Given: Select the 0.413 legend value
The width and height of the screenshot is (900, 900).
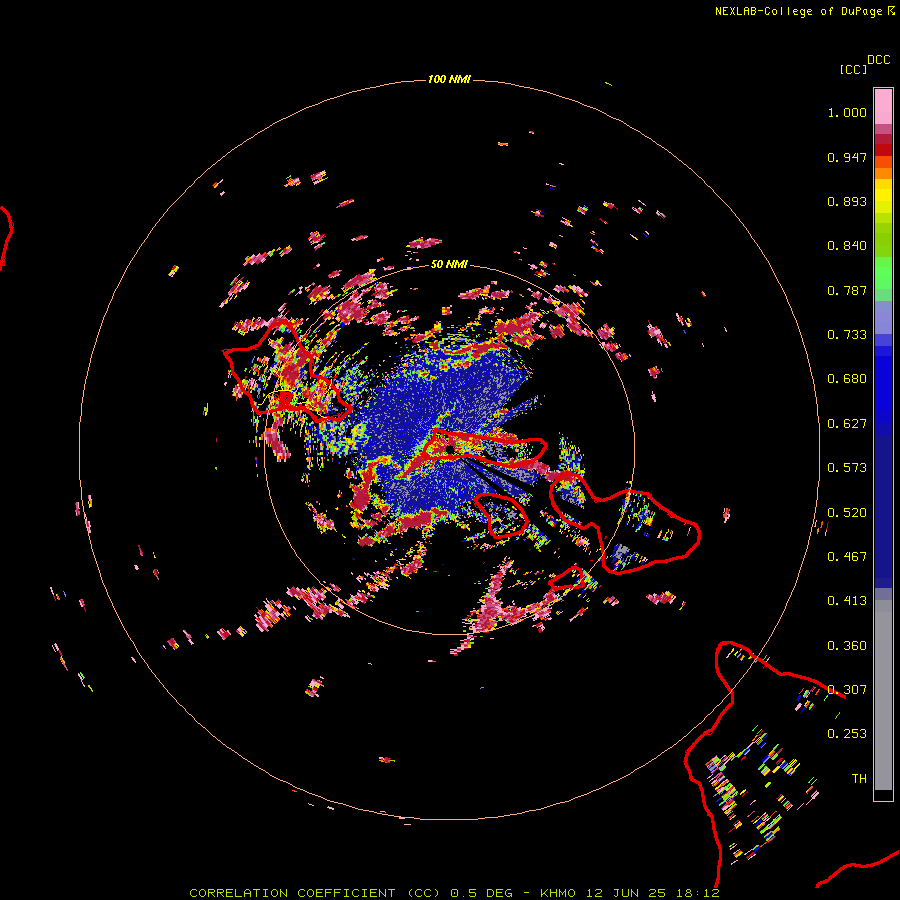Looking at the screenshot, I should (847, 601).
